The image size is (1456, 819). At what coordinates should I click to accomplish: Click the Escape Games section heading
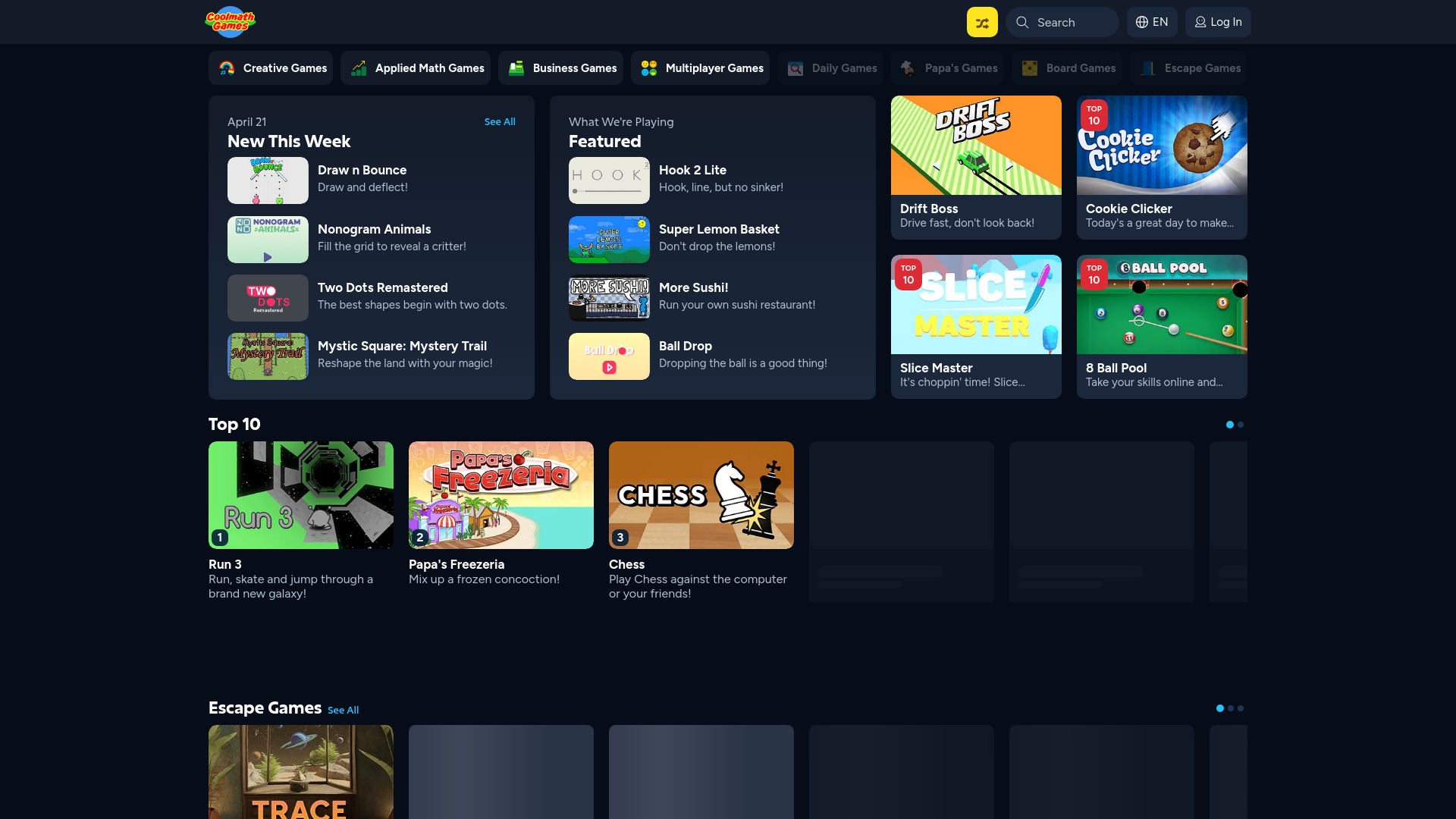tap(265, 708)
